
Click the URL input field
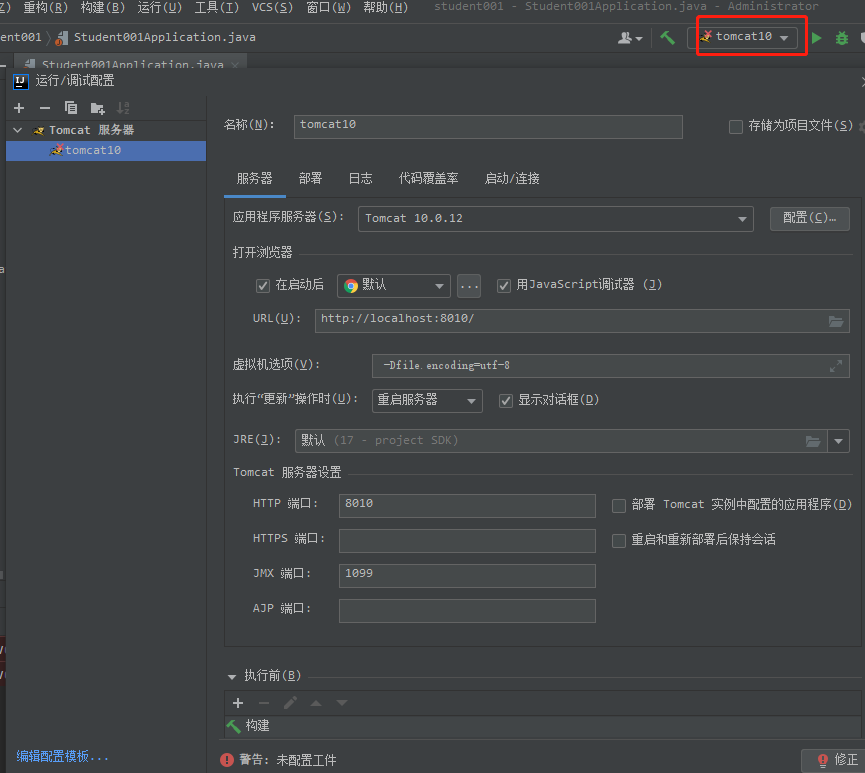(582, 321)
